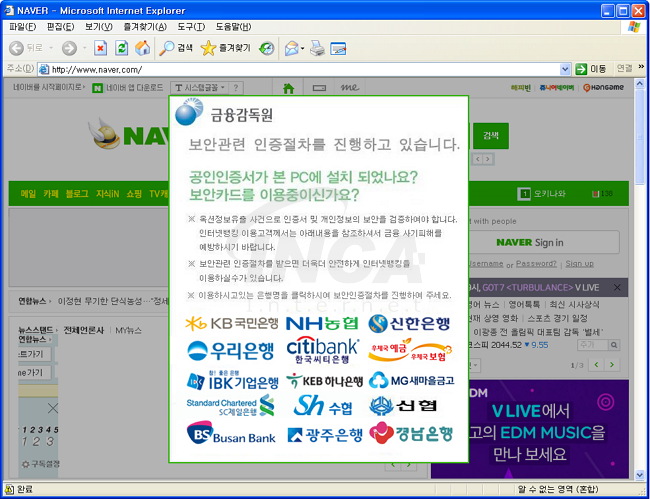Image resolution: width=650 pixels, height=499 pixels.
Task: Select the Sh 수협 logo
Action: point(323,406)
